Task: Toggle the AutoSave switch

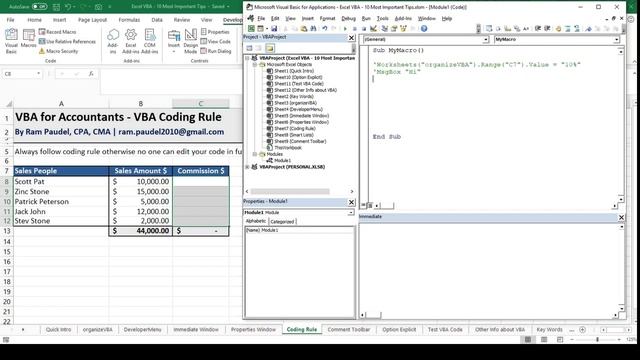Action: click(40, 7)
